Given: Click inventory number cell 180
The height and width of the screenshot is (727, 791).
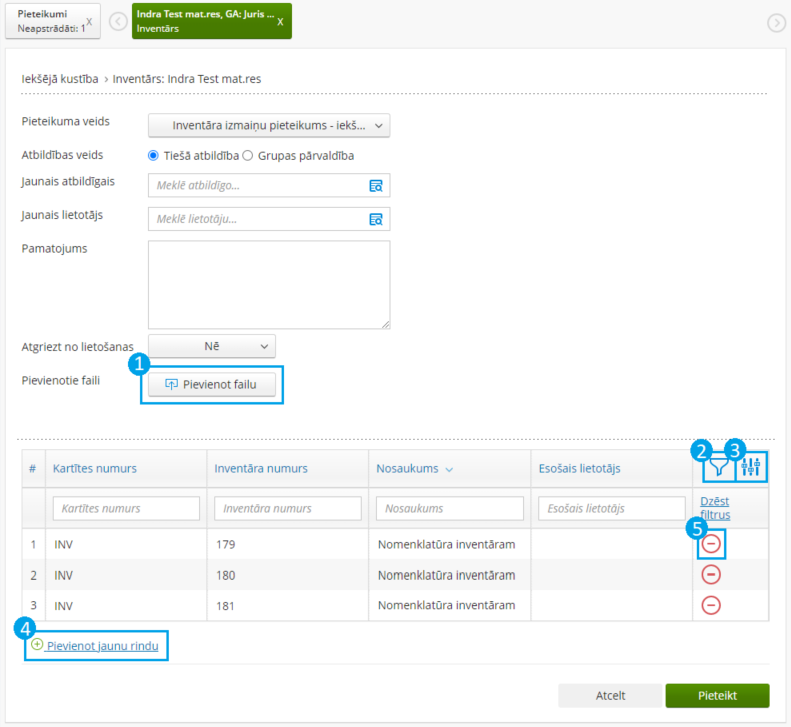Looking at the screenshot, I should coord(225,575).
